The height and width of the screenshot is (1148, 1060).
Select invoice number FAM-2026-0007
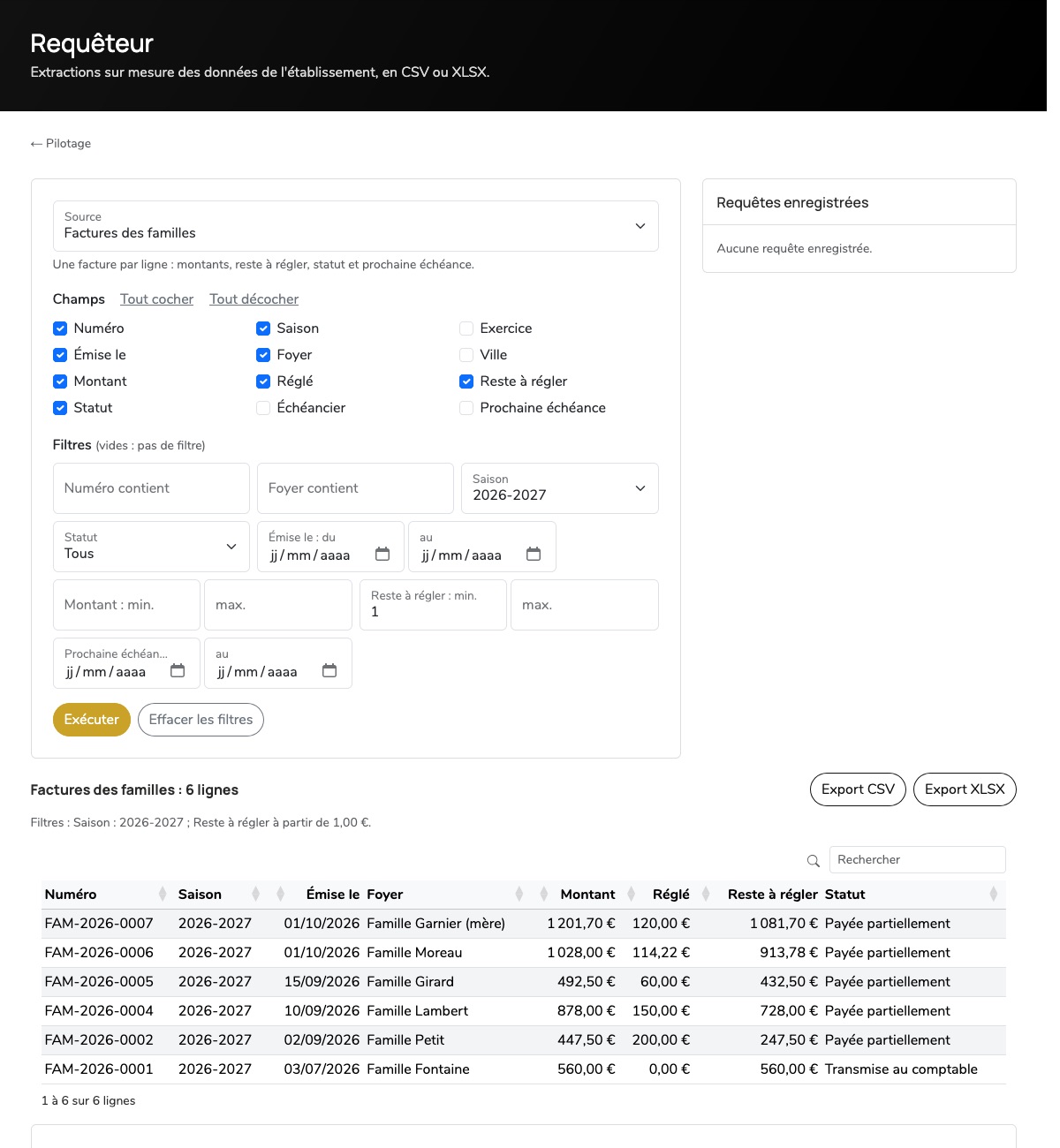(99, 924)
